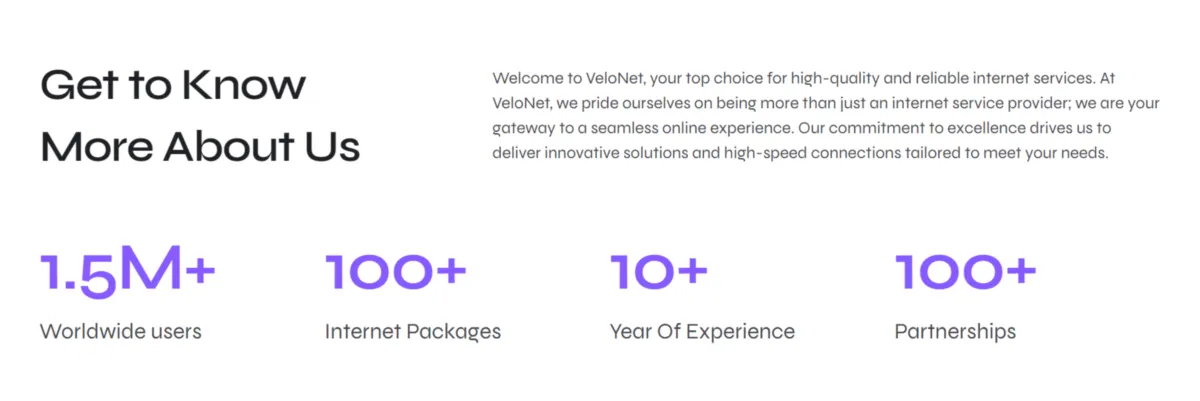Click the 1.5M+ statistic number
The width and height of the screenshot is (1200, 401).
pyautogui.click(x=128, y=273)
